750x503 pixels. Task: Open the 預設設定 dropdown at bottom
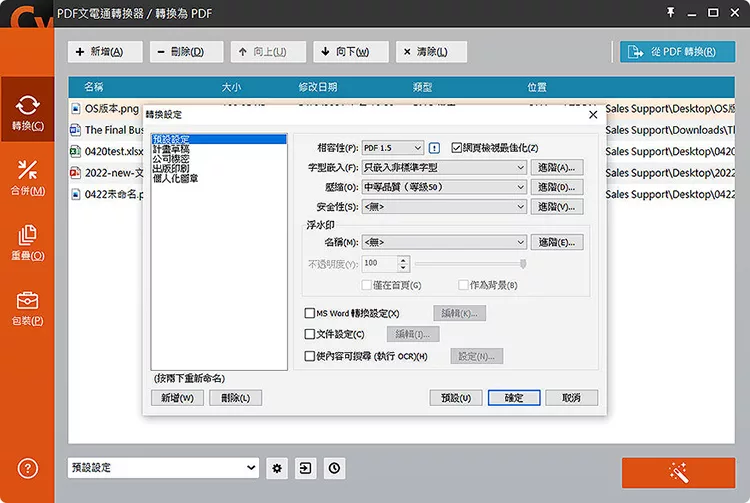163,468
